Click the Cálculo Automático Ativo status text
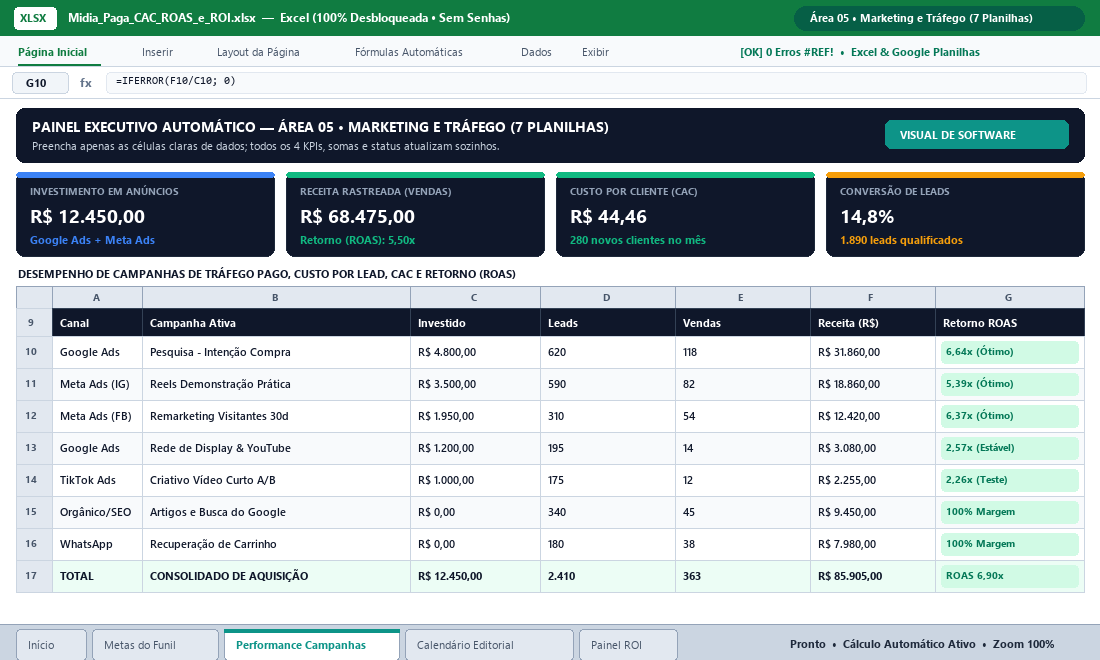The image size is (1100, 660). [909, 644]
